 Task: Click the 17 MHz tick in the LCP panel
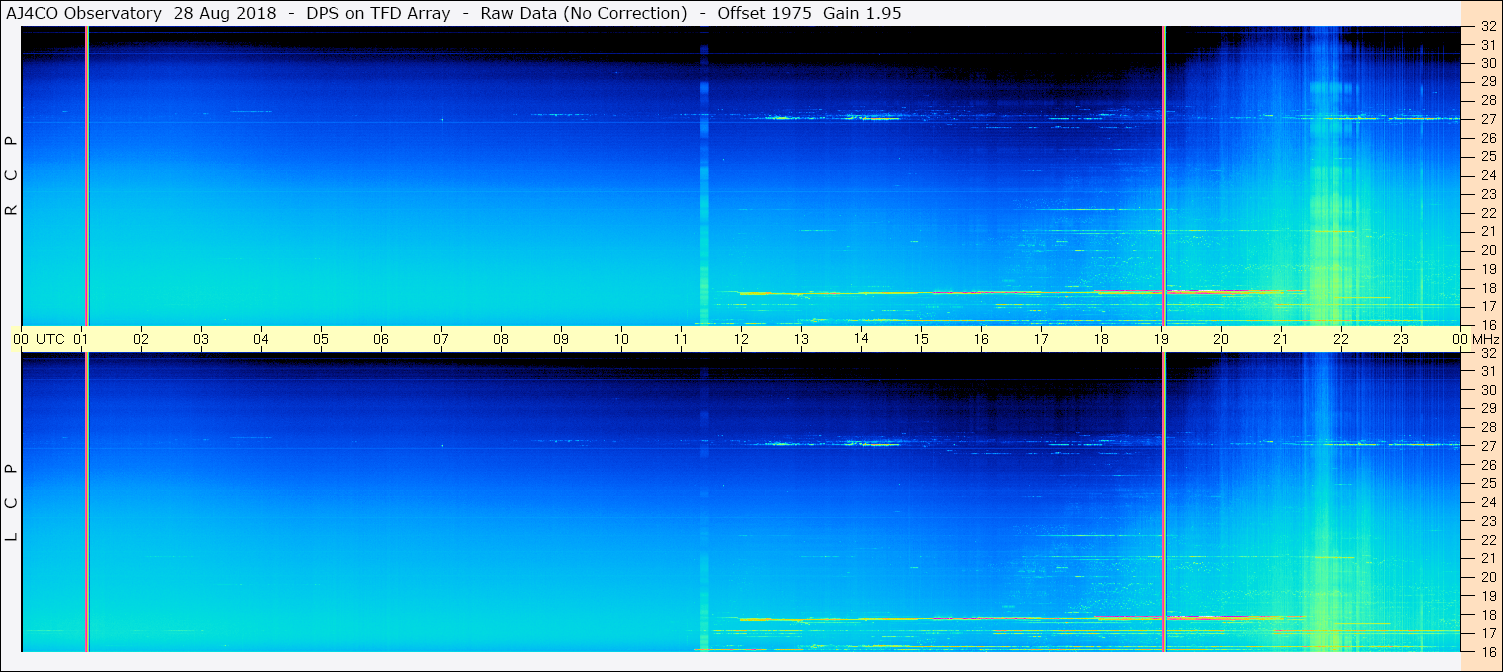point(1488,633)
